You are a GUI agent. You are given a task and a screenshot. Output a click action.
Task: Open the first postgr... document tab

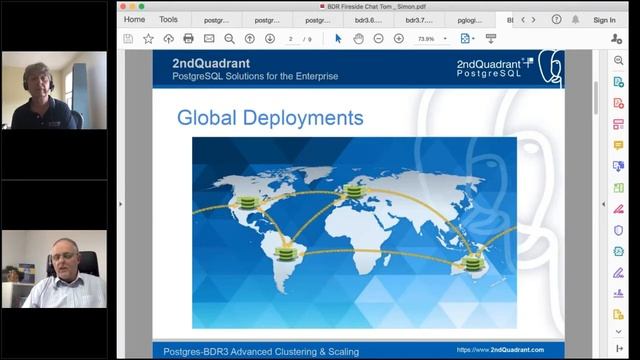216,20
